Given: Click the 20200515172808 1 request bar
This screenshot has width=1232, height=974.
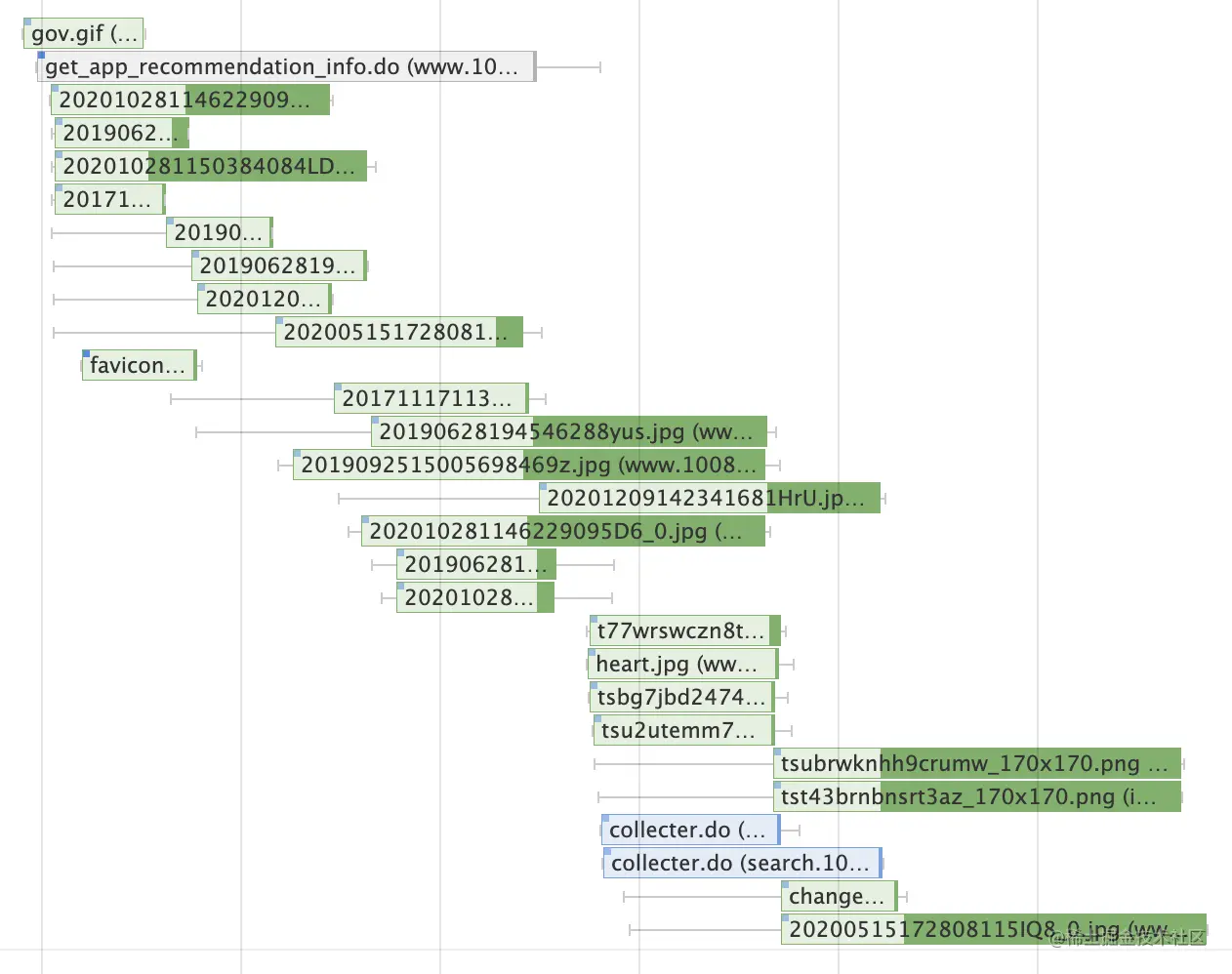Looking at the screenshot, I should click(x=399, y=332).
